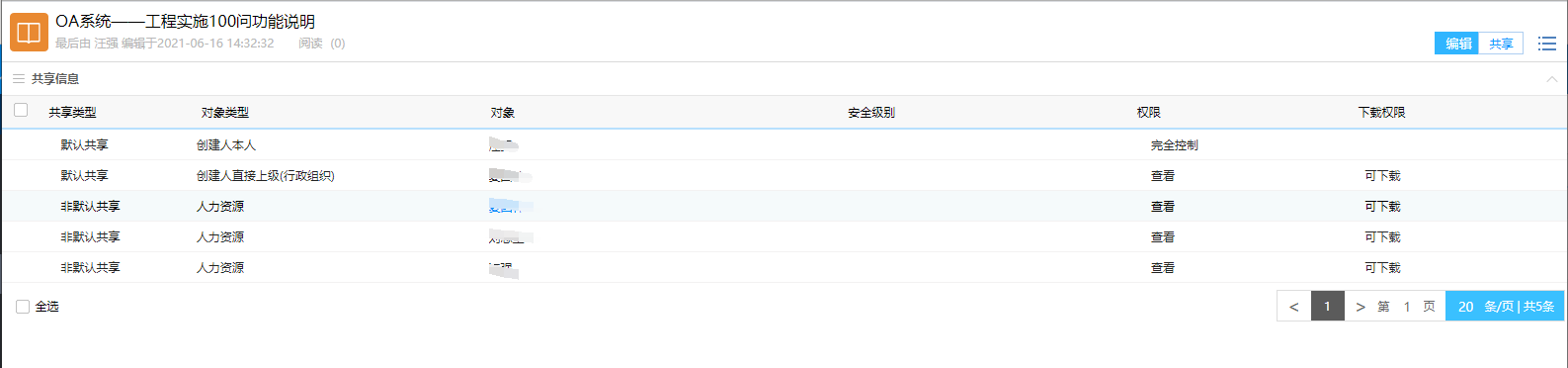
Task: Click the 共享信息 section header icon
Action: click(19, 78)
